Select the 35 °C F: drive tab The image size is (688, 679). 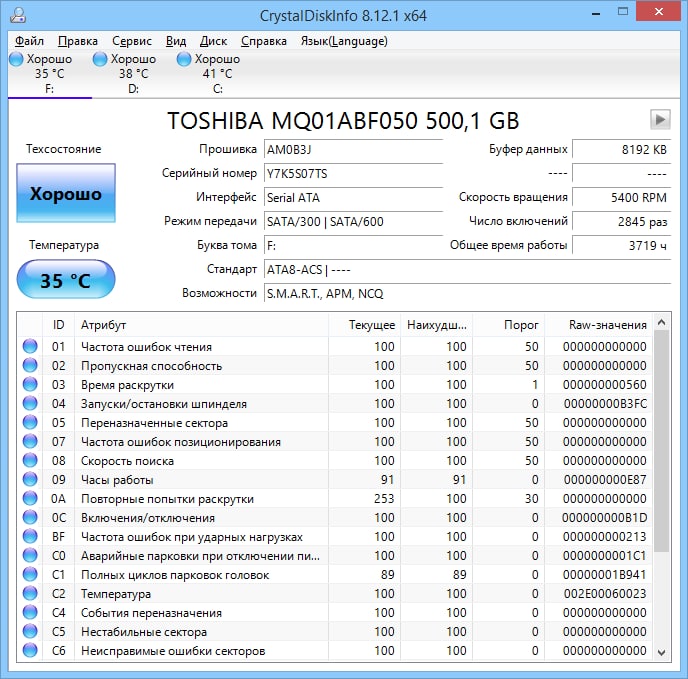[50, 73]
